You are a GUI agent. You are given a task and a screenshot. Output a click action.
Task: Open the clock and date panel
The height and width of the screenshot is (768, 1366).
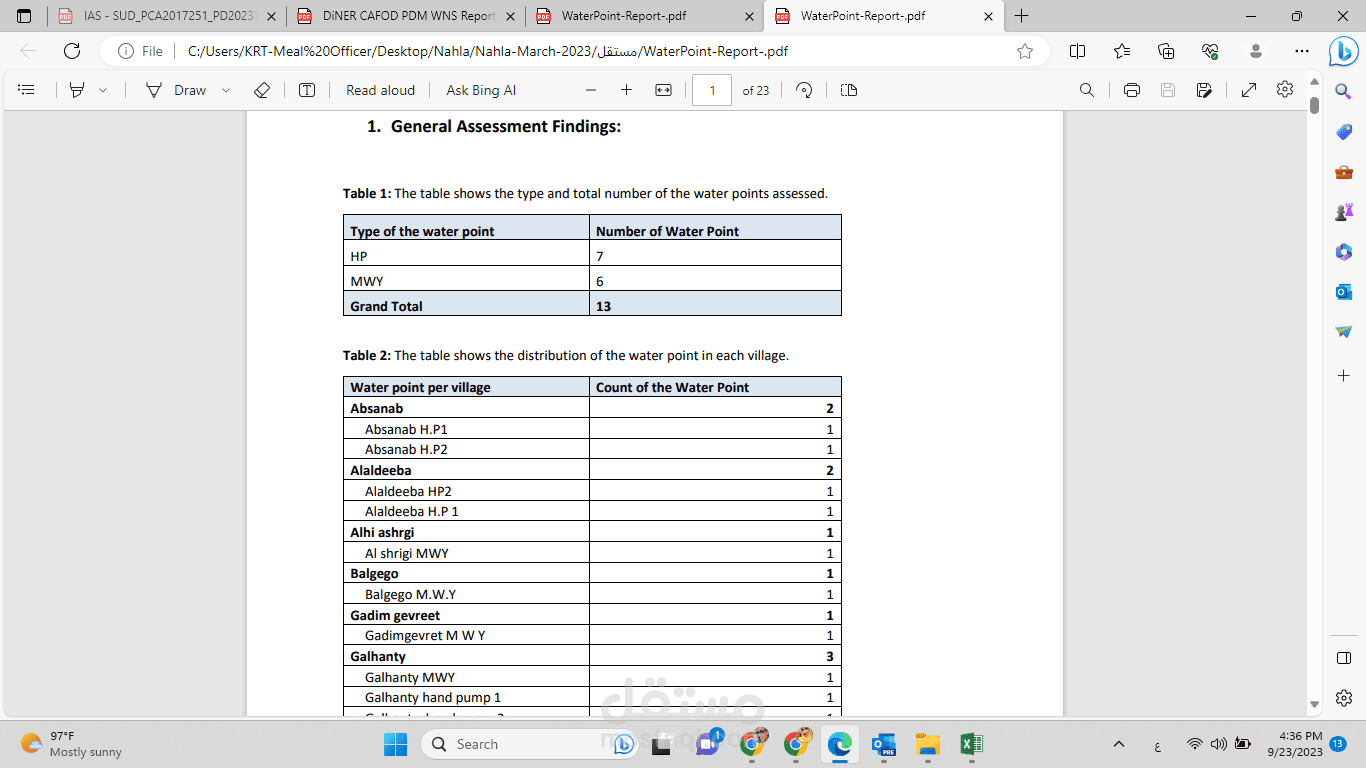pyautogui.click(x=1294, y=744)
